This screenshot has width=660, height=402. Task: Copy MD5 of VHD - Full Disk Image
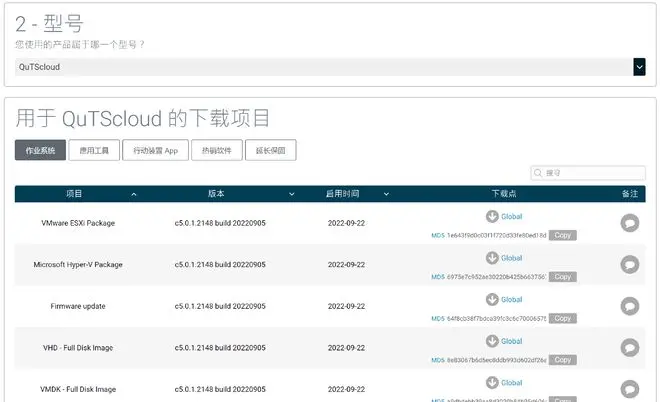tap(563, 360)
